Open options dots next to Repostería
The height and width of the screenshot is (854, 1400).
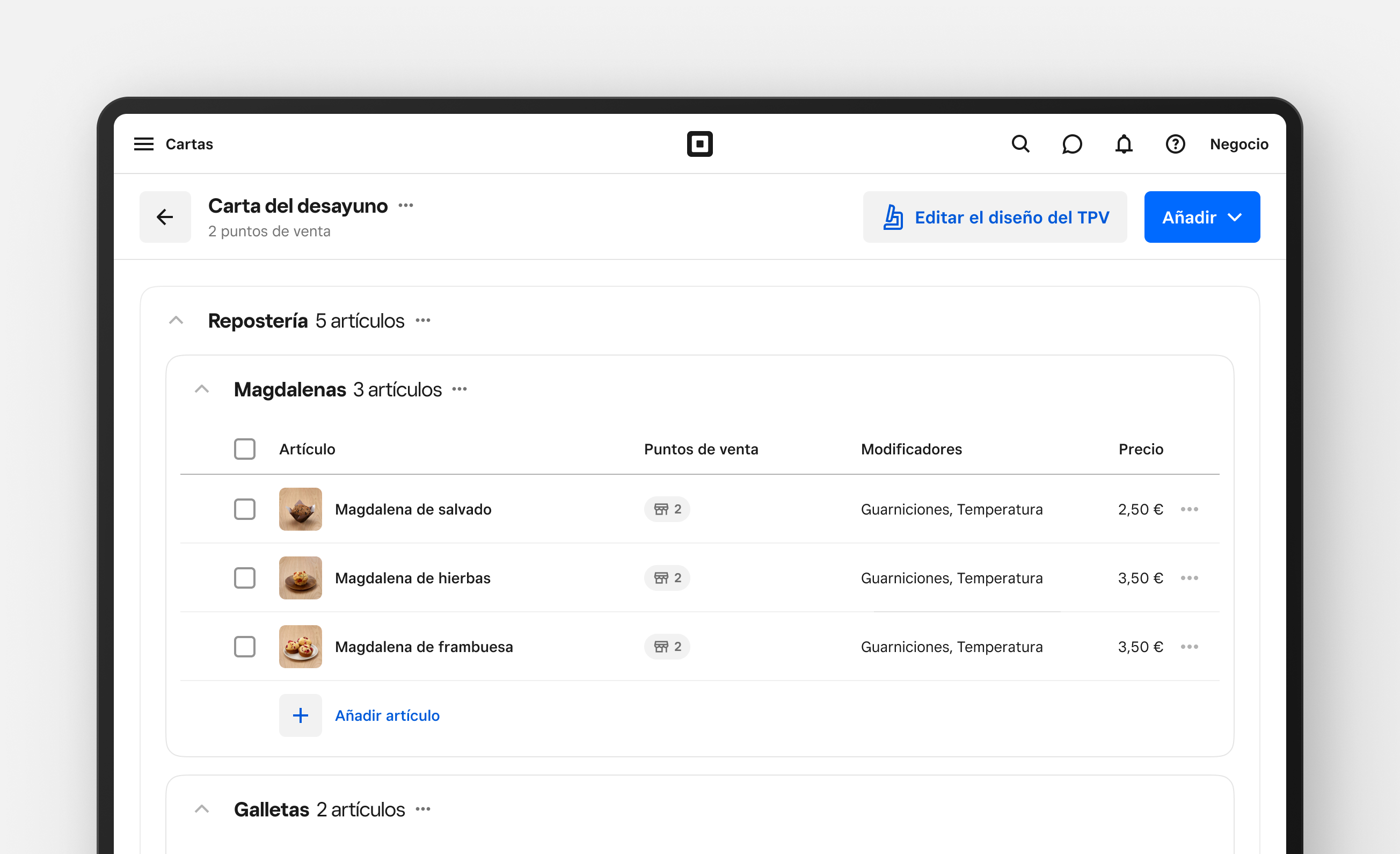pos(422,321)
